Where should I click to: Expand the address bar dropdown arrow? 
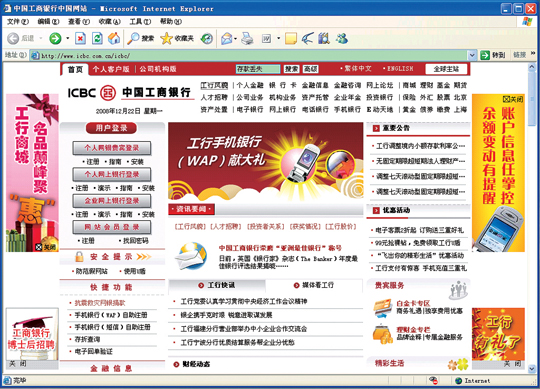tap(472, 55)
